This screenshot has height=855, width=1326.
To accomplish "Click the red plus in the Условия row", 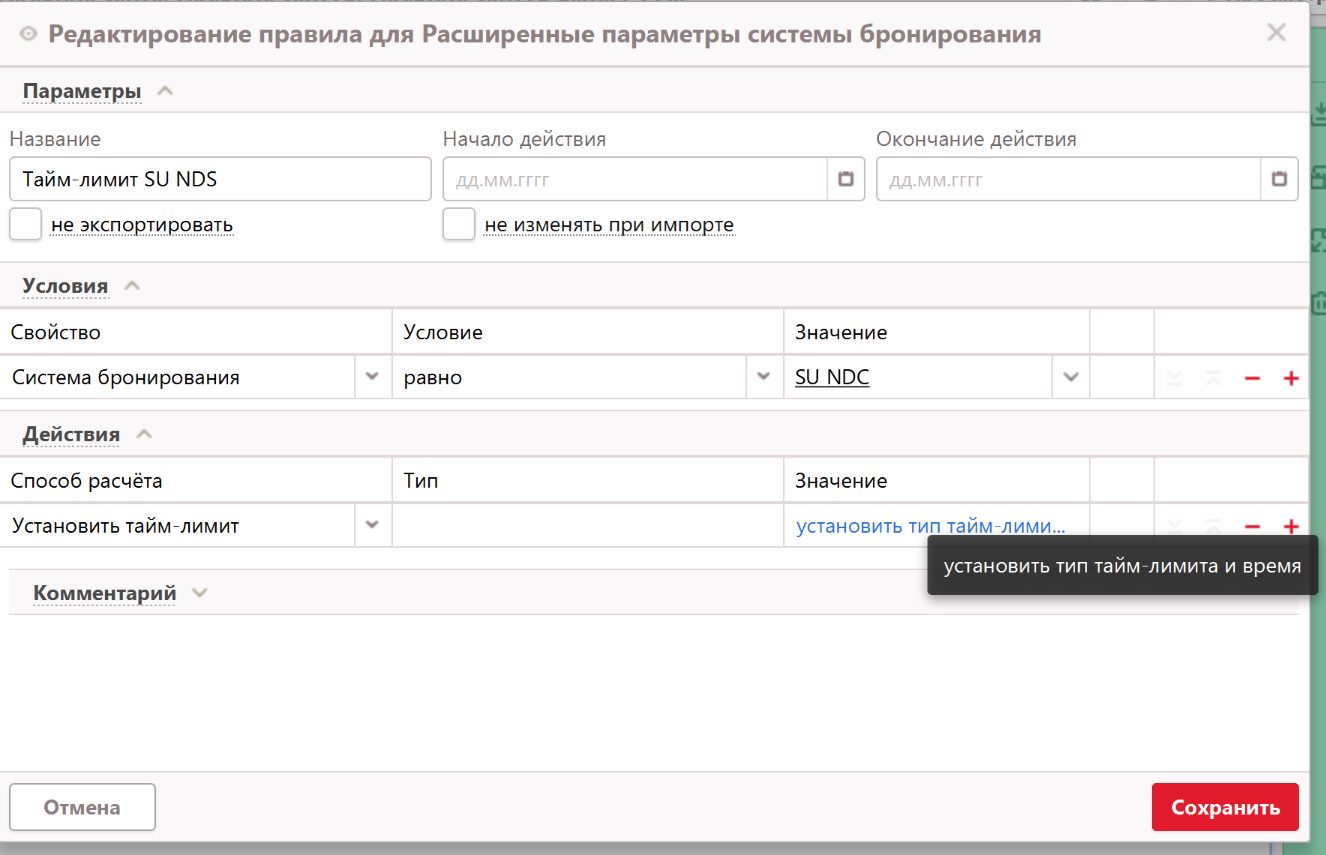I will [x=1290, y=378].
